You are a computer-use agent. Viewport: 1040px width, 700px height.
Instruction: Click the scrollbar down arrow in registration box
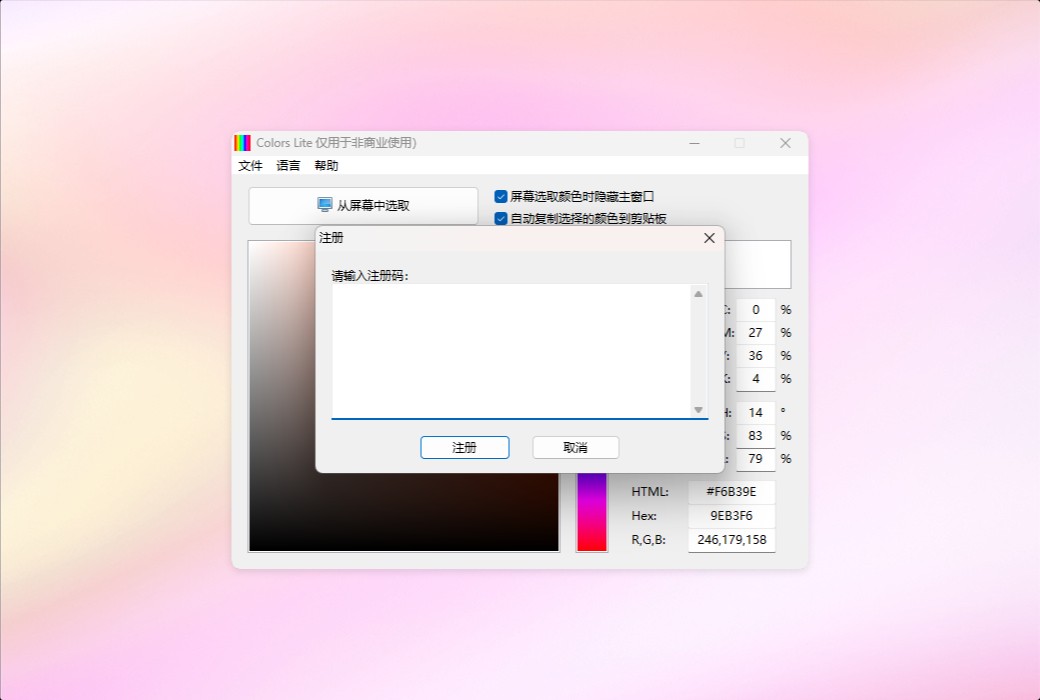pos(699,409)
